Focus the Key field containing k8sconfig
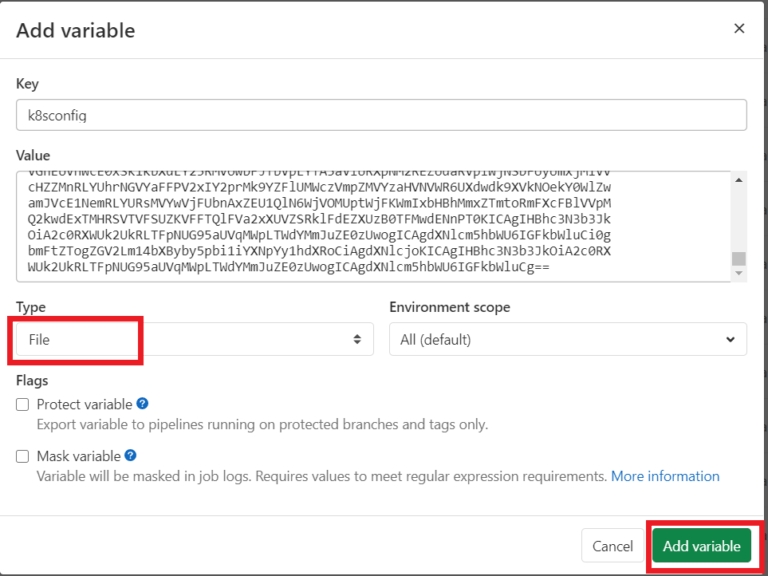The width and height of the screenshot is (768, 576). pyautogui.click(x=381, y=115)
